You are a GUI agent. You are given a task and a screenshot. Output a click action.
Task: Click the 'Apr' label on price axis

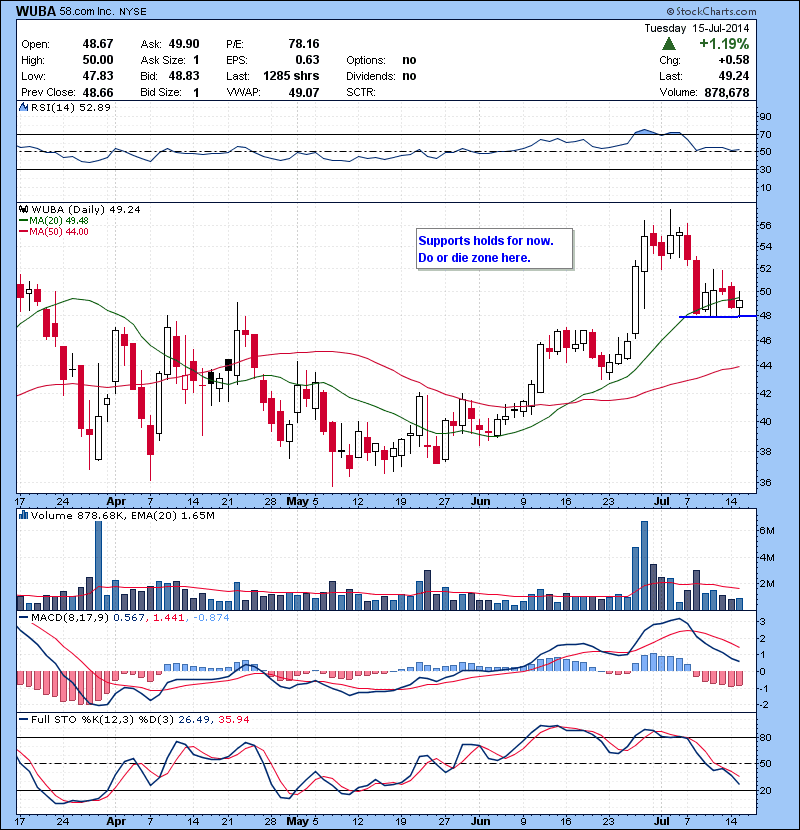pyautogui.click(x=116, y=501)
